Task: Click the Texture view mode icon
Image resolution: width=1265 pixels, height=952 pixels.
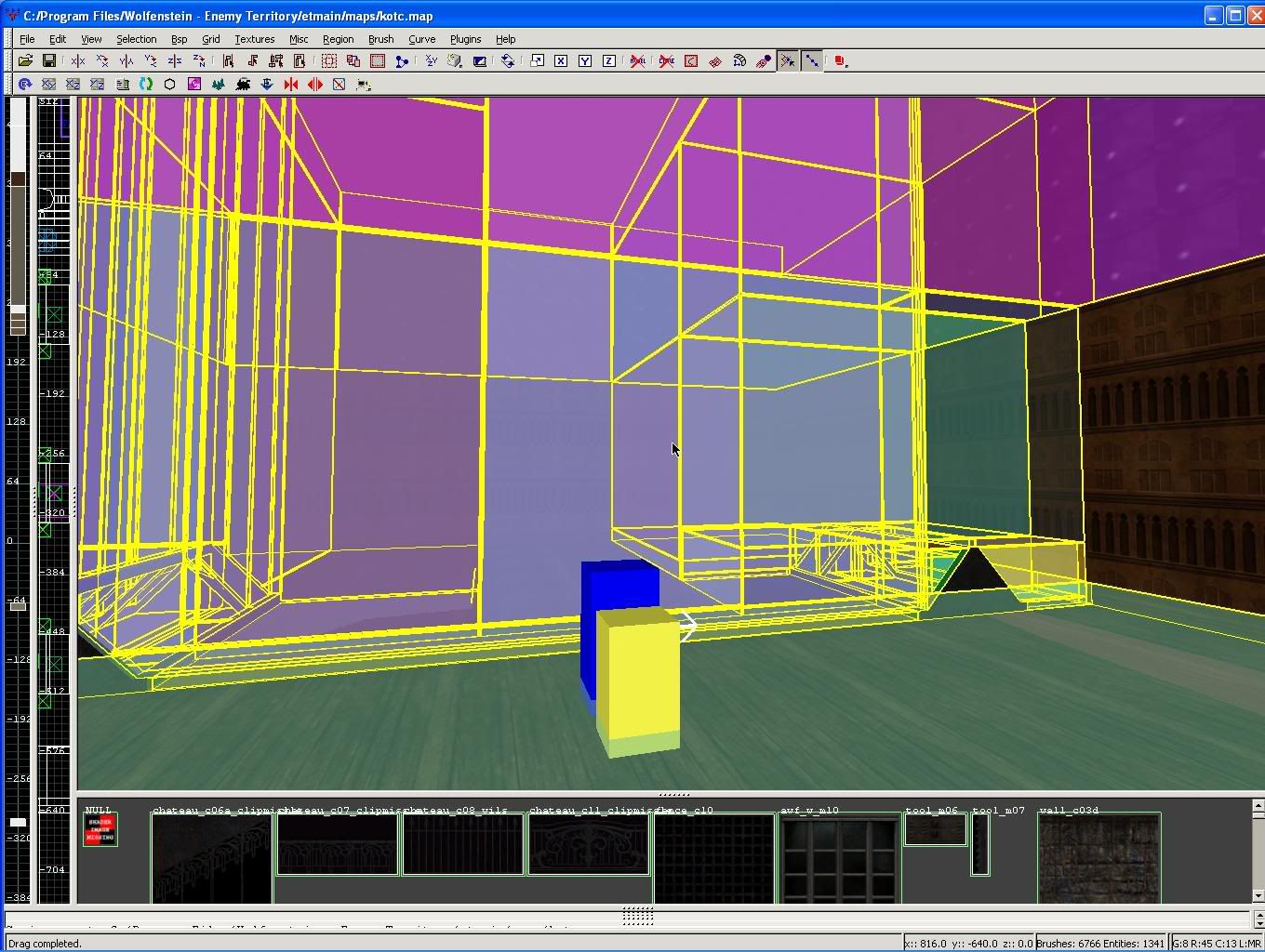Action: 455,60
